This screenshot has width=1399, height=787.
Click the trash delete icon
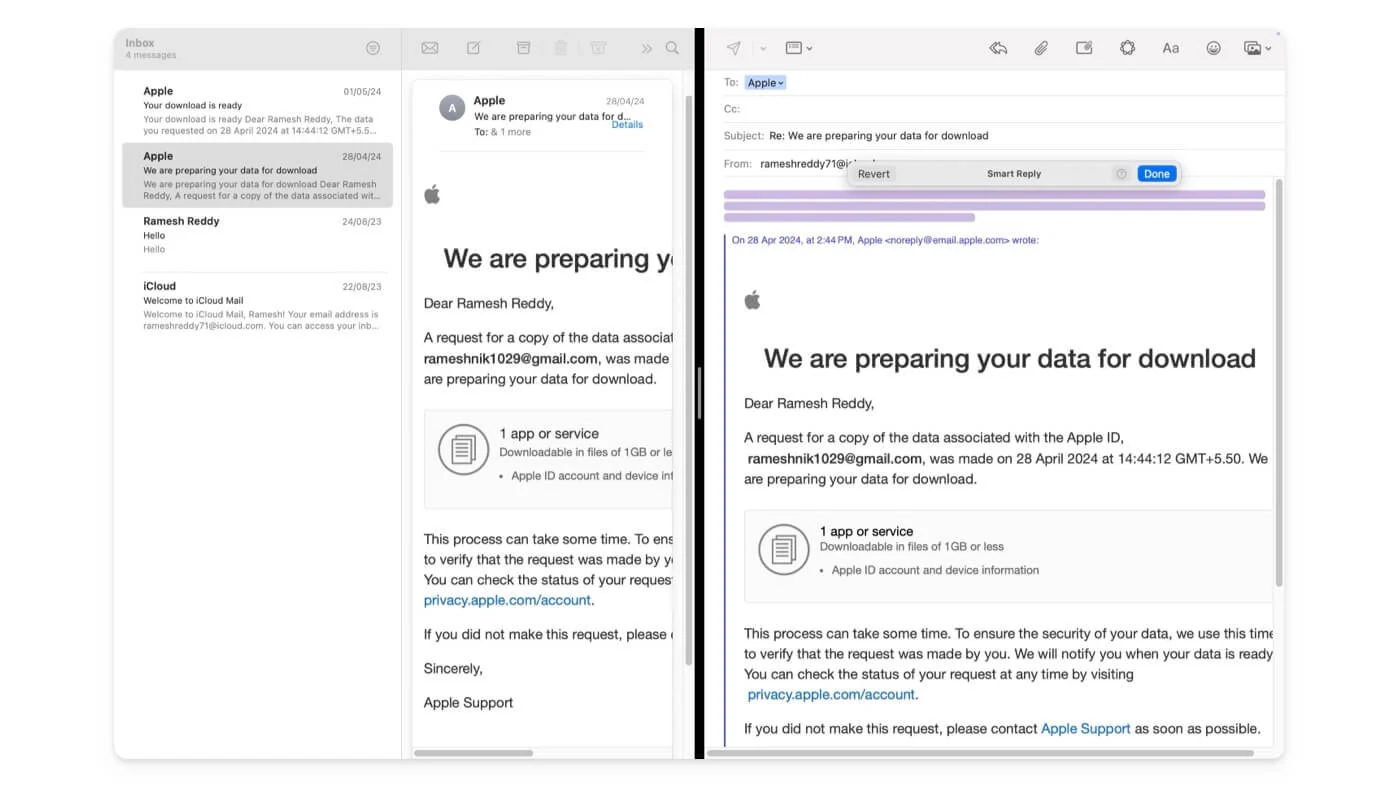[561, 48]
